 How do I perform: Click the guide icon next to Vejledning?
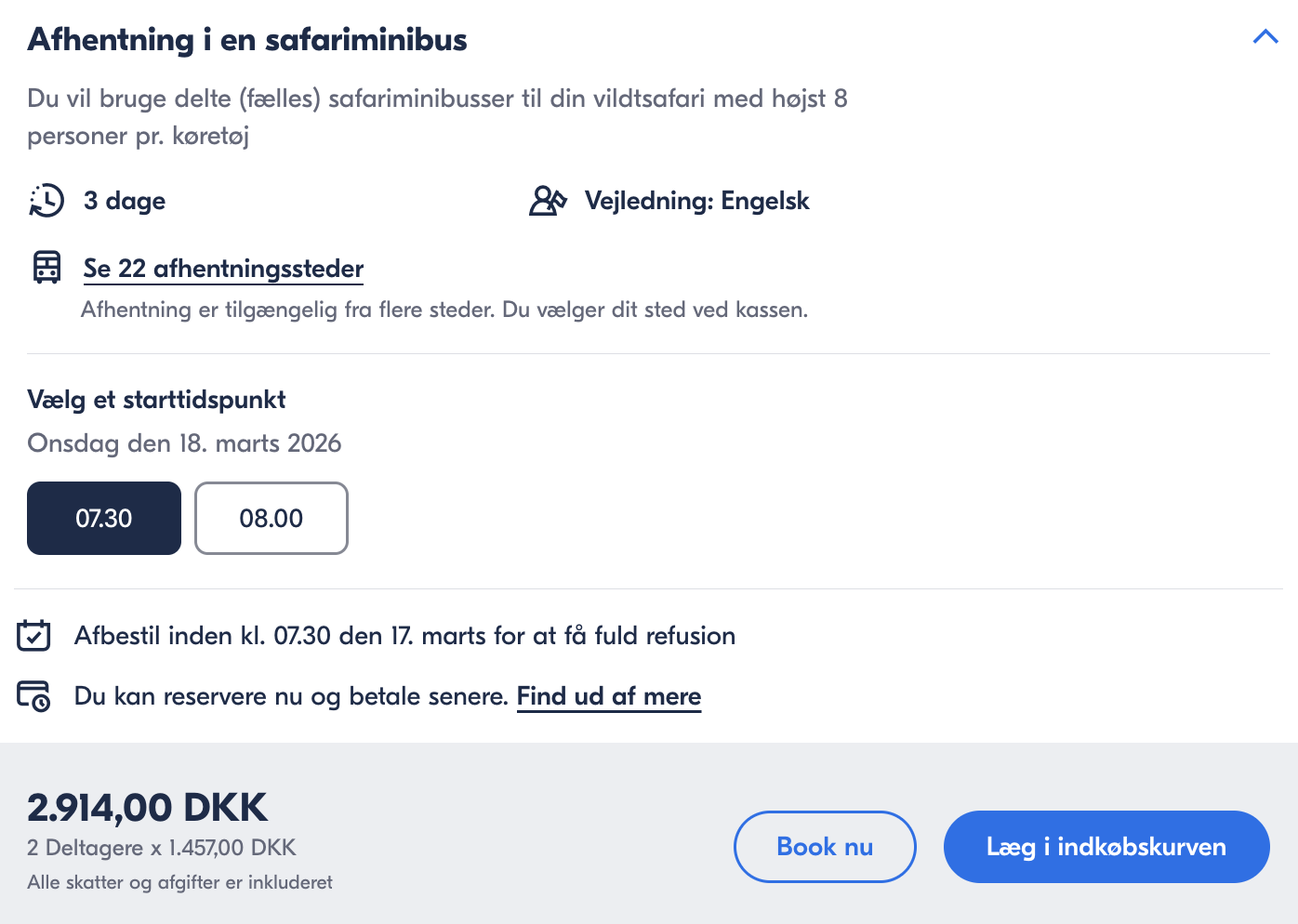point(548,201)
